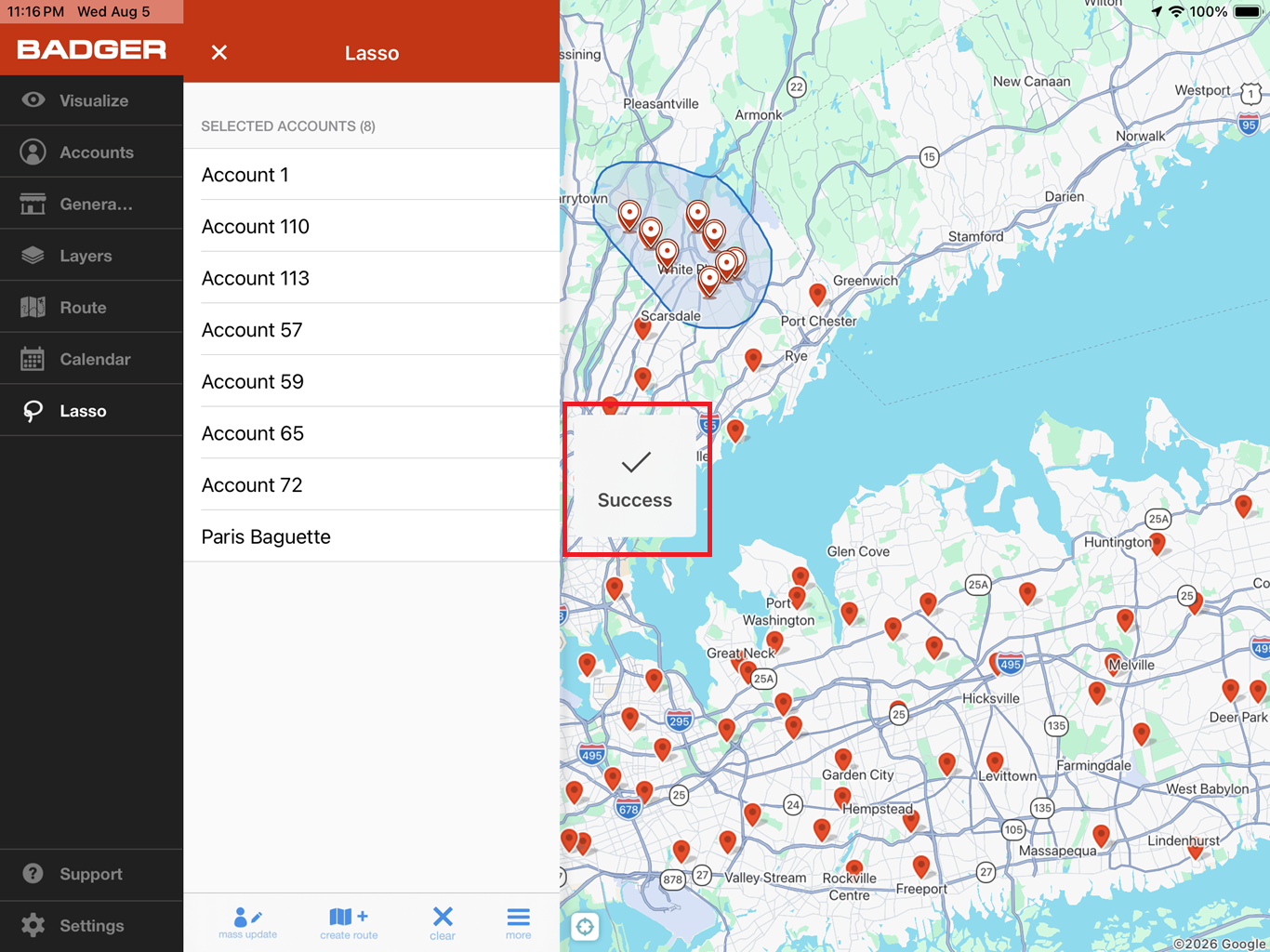The width and height of the screenshot is (1270, 952).
Task: Open Settings from the sidebar
Action: point(91,926)
